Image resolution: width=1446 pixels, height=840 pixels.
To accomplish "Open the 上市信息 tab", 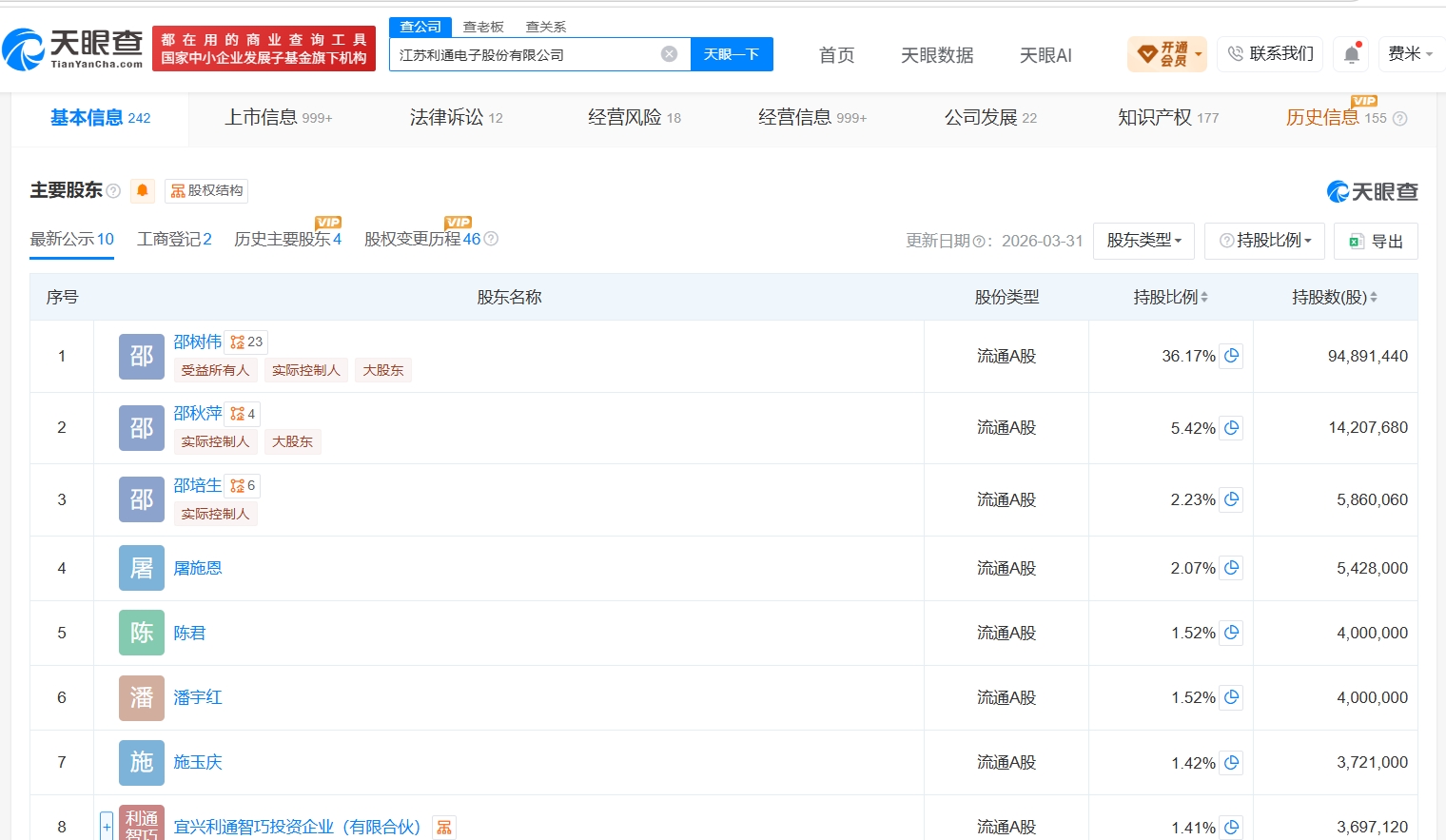I will pos(278,118).
